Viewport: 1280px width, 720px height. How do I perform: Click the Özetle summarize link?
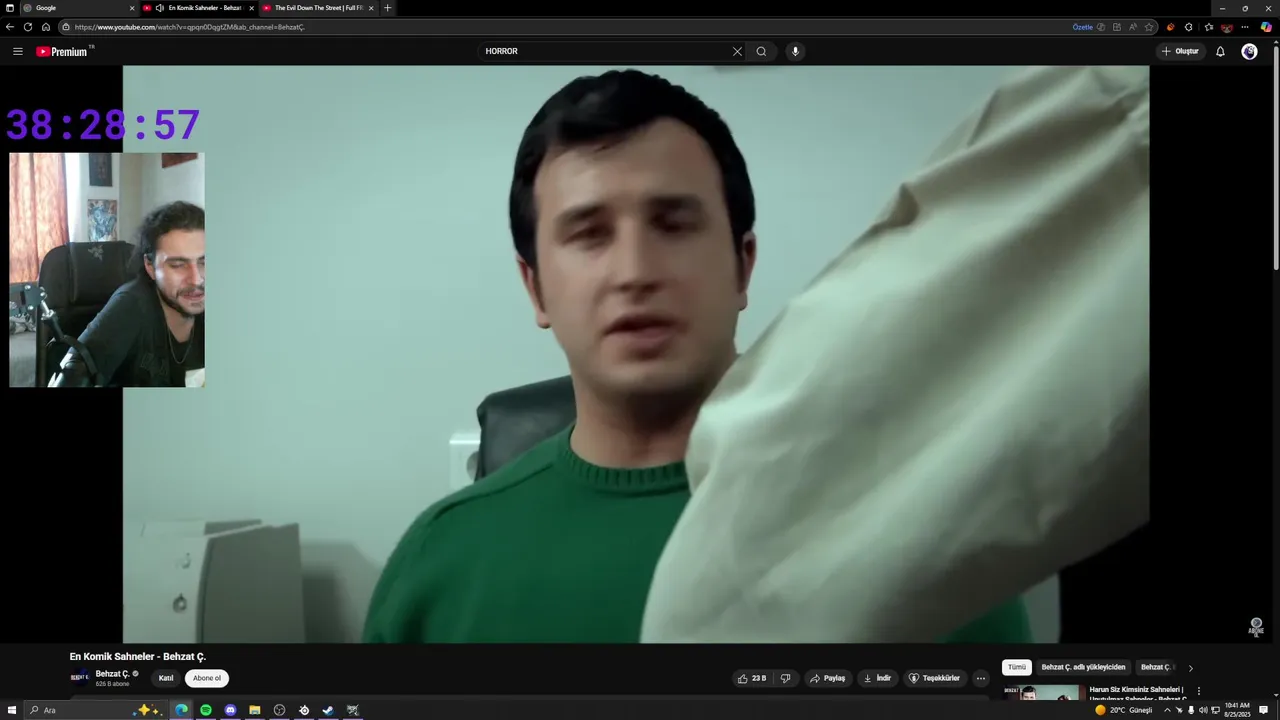(x=1083, y=27)
